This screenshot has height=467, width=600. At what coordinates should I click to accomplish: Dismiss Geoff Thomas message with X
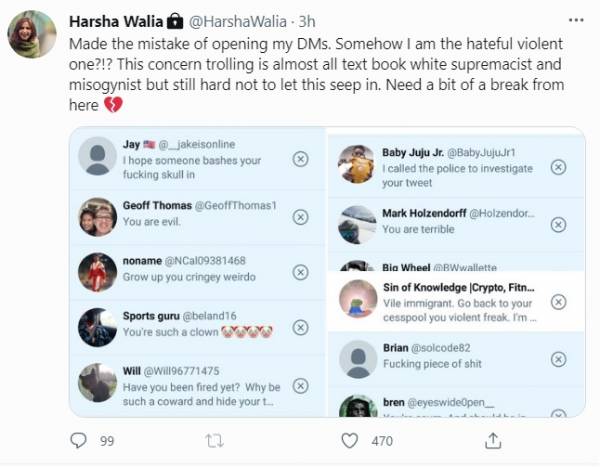299,214
